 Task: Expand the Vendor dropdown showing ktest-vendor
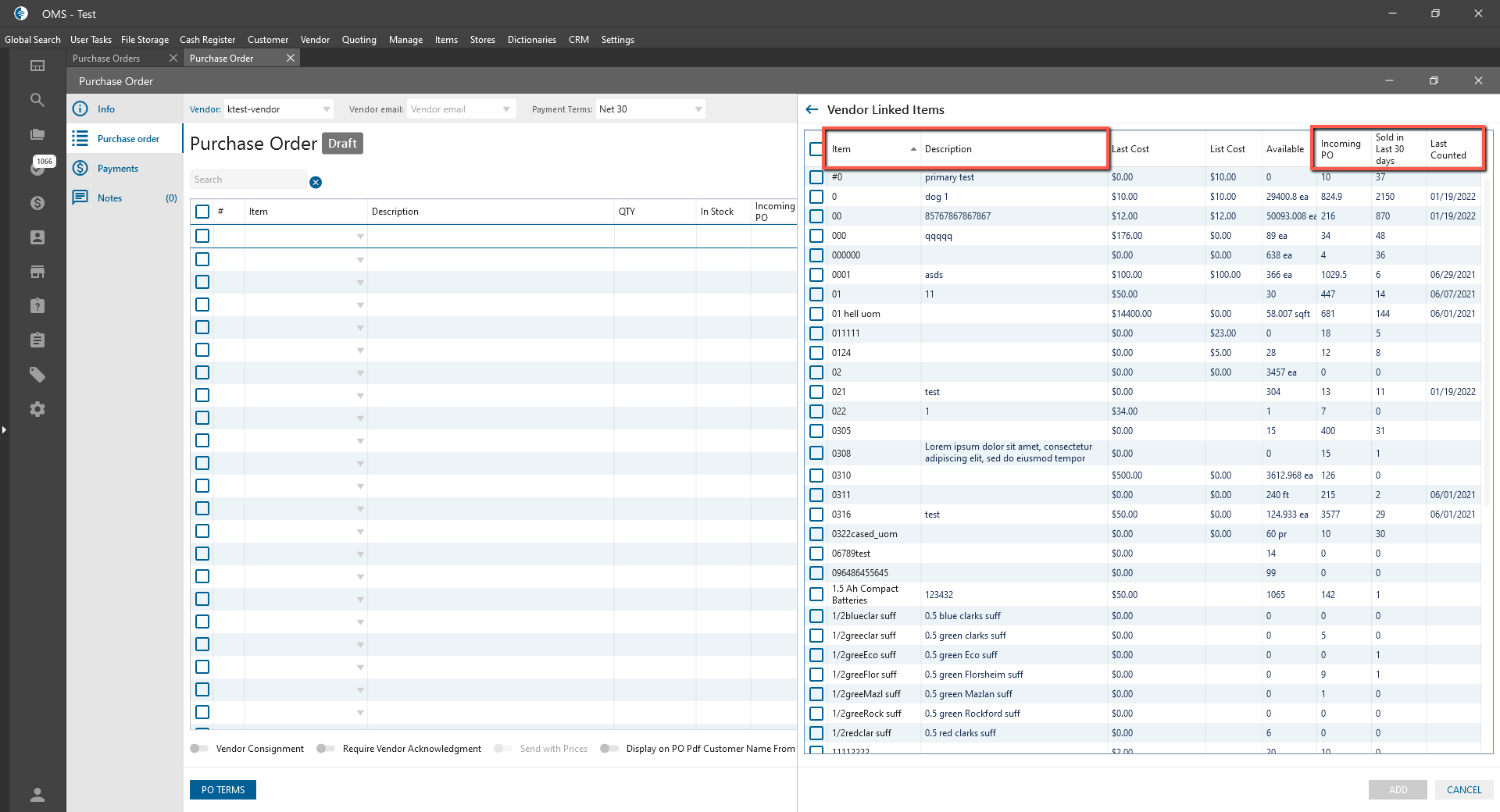tap(326, 109)
